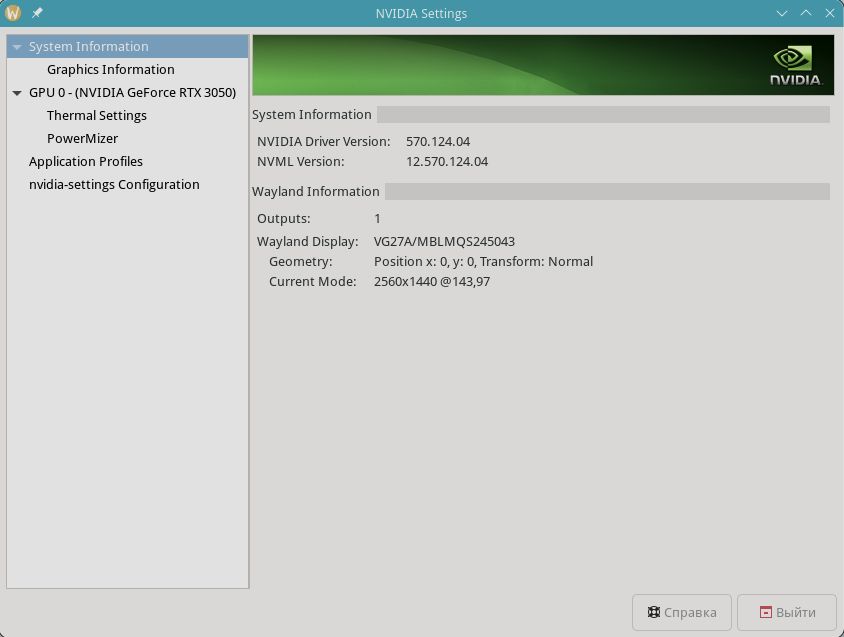Viewport: 844px width, 637px height.
Task: Click the NVIDIA logo in banner
Action: coord(796,66)
